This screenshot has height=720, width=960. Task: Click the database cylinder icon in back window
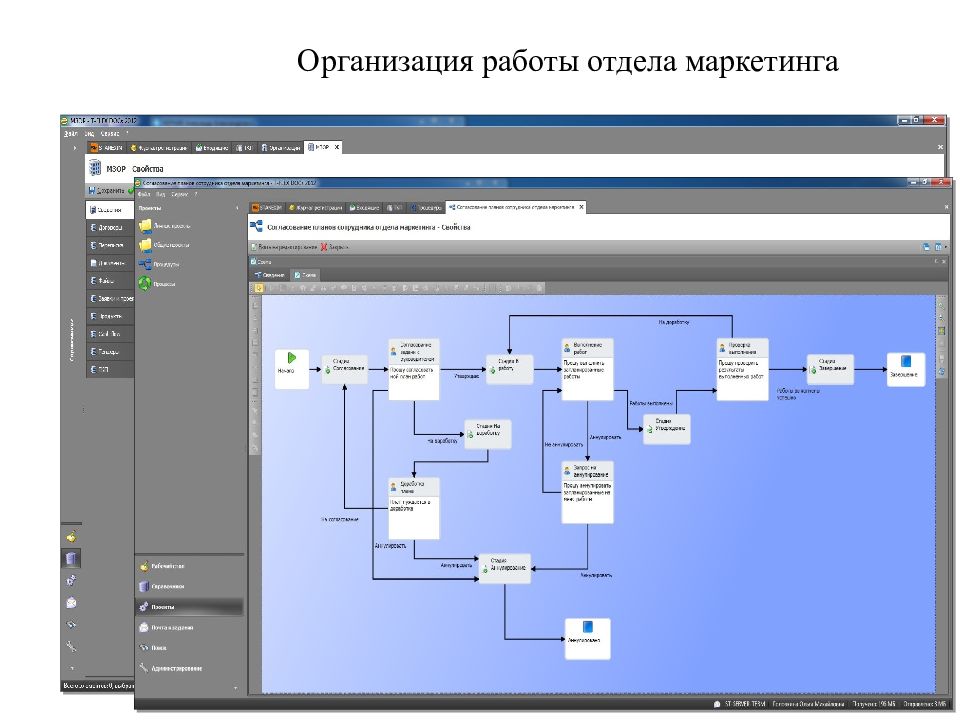(x=72, y=558)
